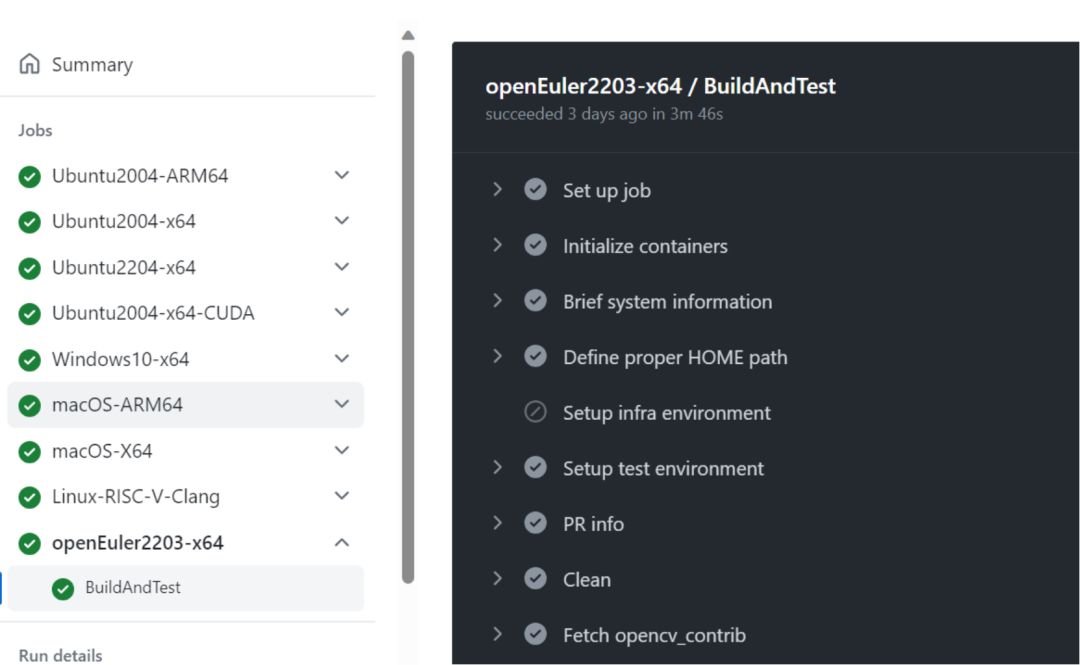Open the Summary page
This screenshot has width=1080, height=665.
(x=92, y=65)
